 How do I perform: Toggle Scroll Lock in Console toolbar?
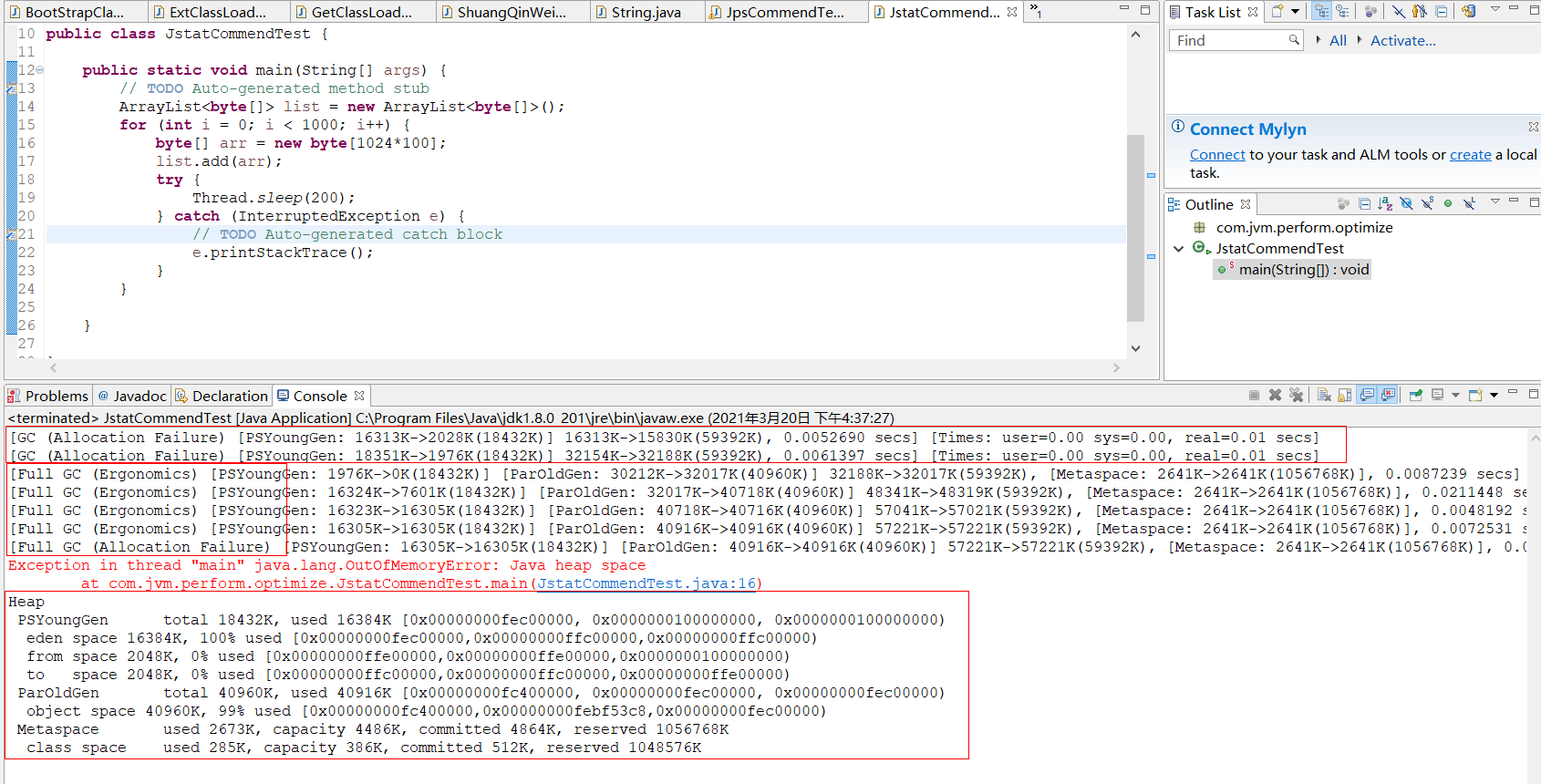coord(1345,395)
